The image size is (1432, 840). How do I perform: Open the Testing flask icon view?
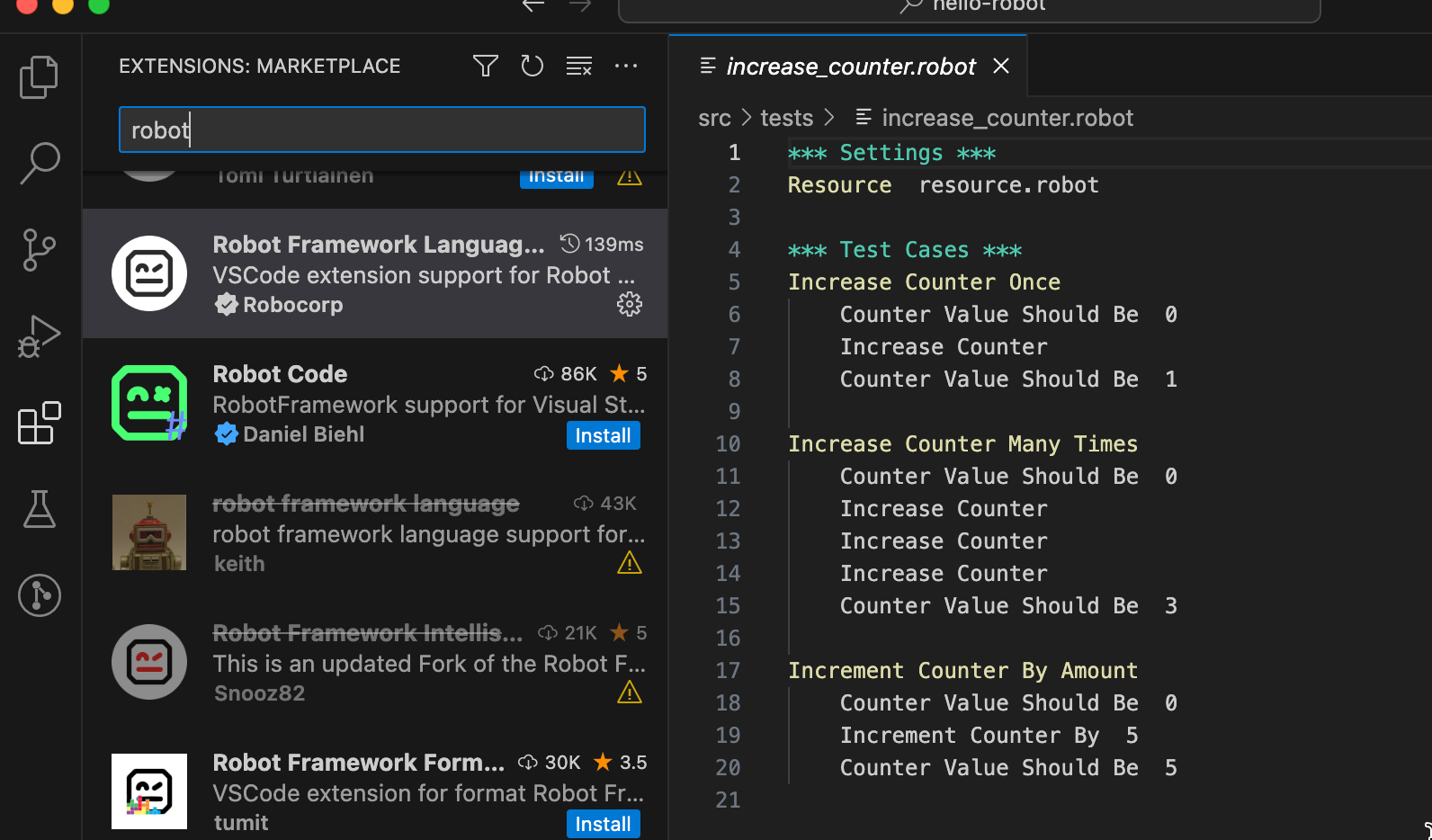[40, 509]
